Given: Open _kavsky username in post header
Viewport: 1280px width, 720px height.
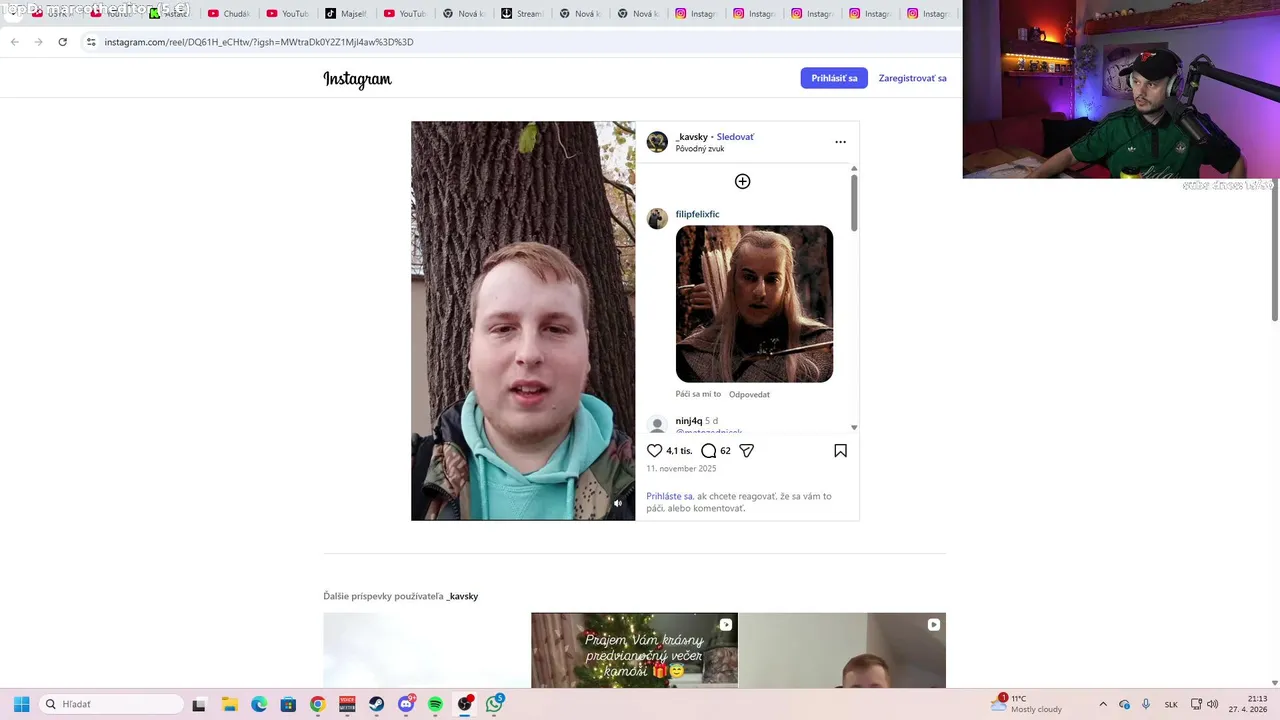Looking at the screenshot, I should (x=691, y=137).
